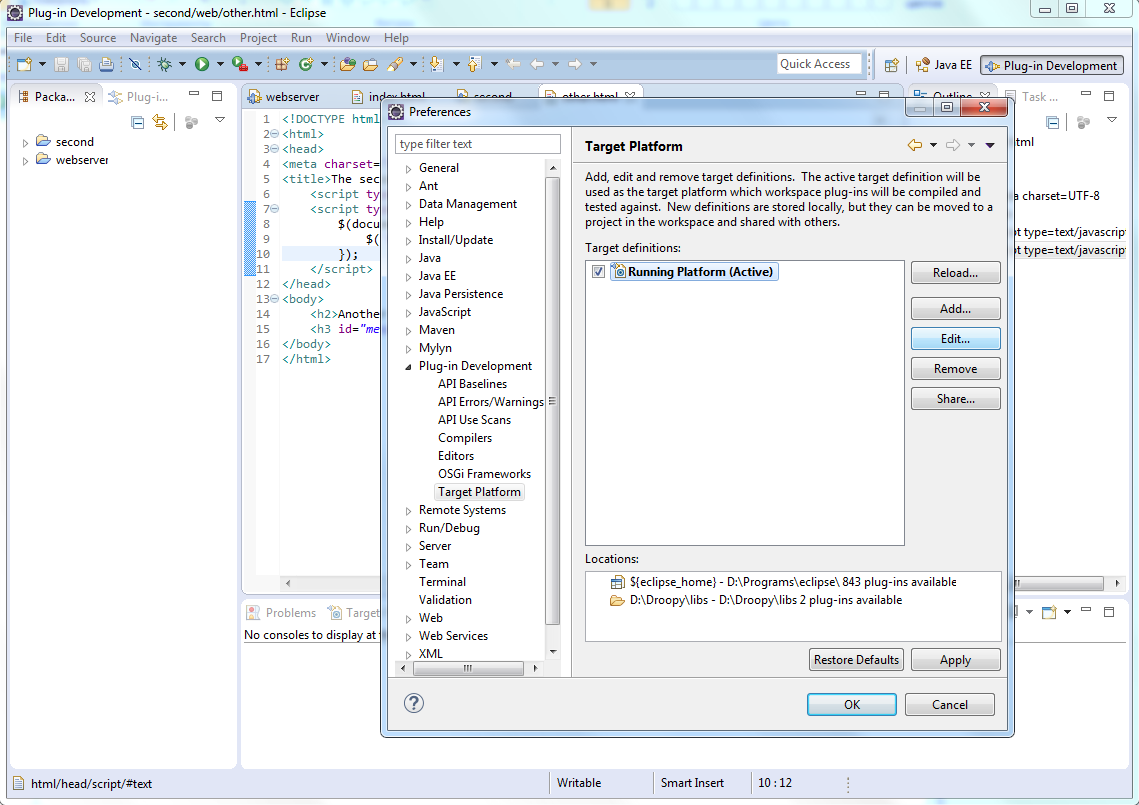Expand the Web Services preferences node

408,636
